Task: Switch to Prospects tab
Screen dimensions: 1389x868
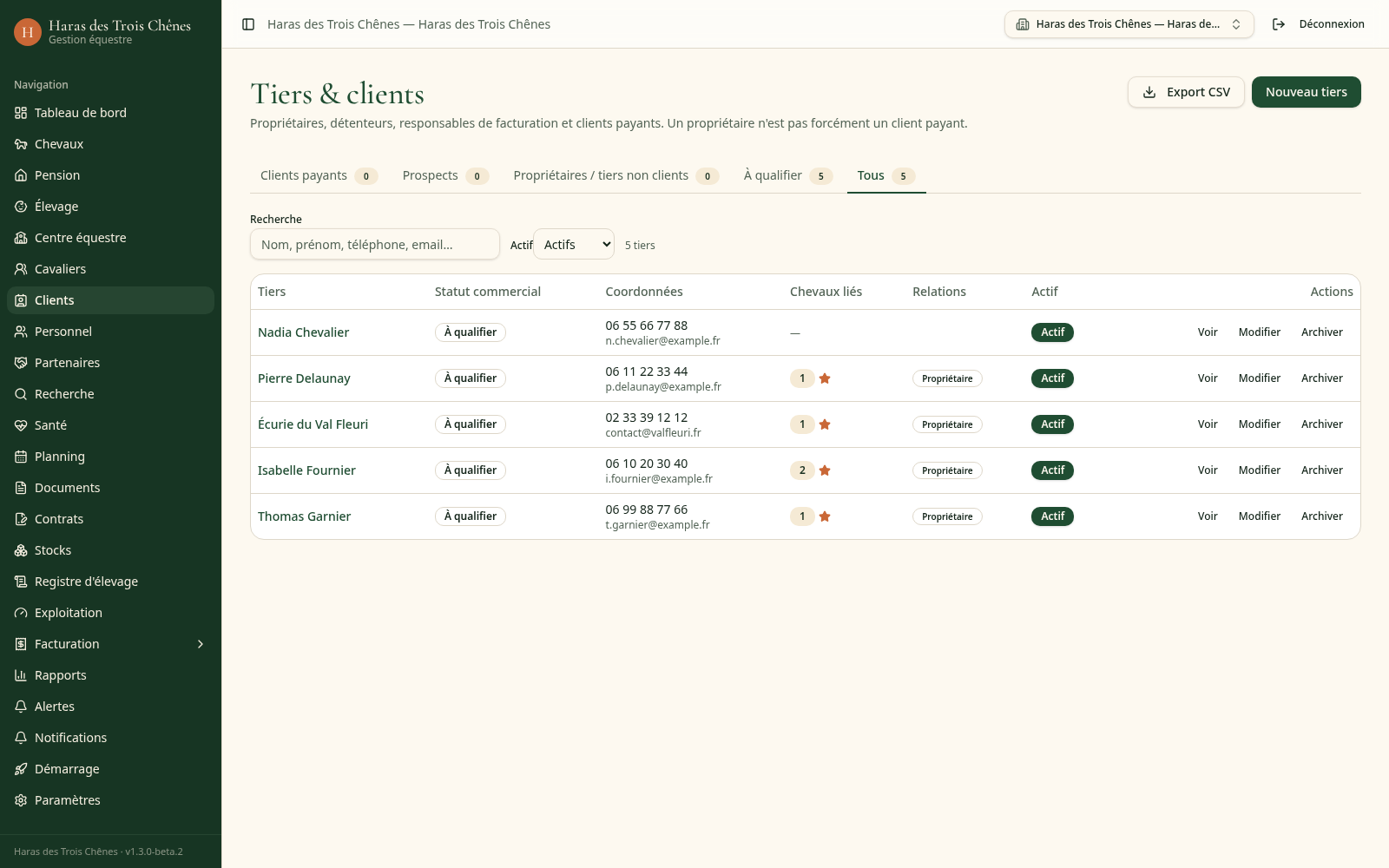Action: (x=445, y=175)
